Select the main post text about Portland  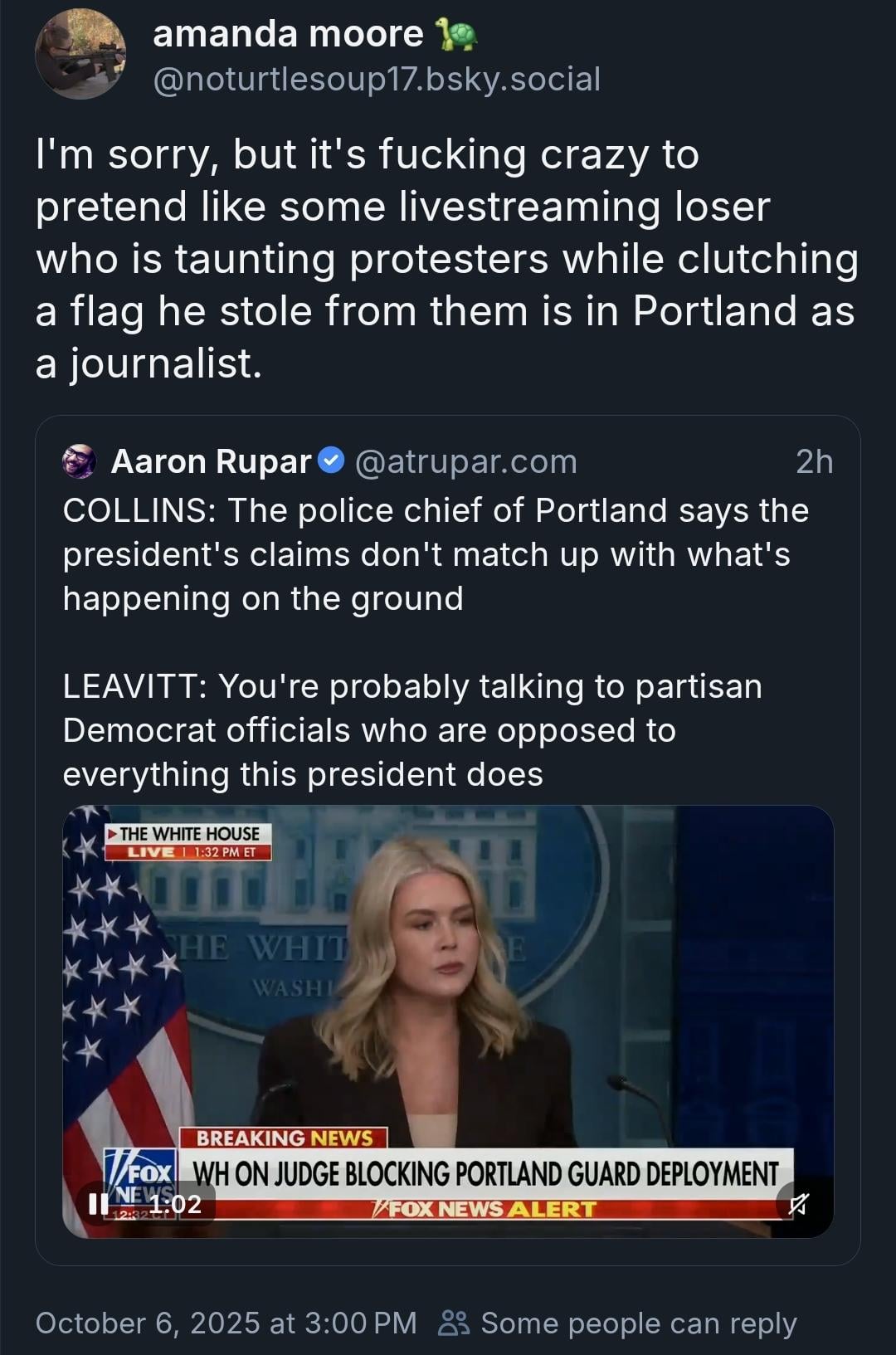pos(446,258)
